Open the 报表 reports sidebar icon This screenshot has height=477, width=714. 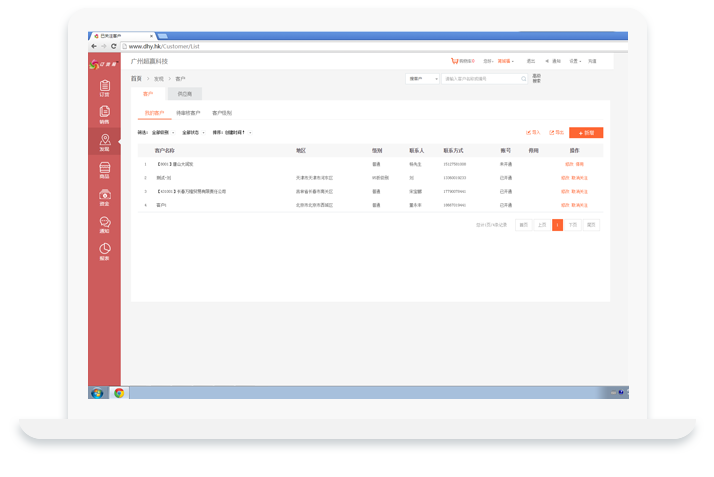pyautogui.click(x=104, y=252)
